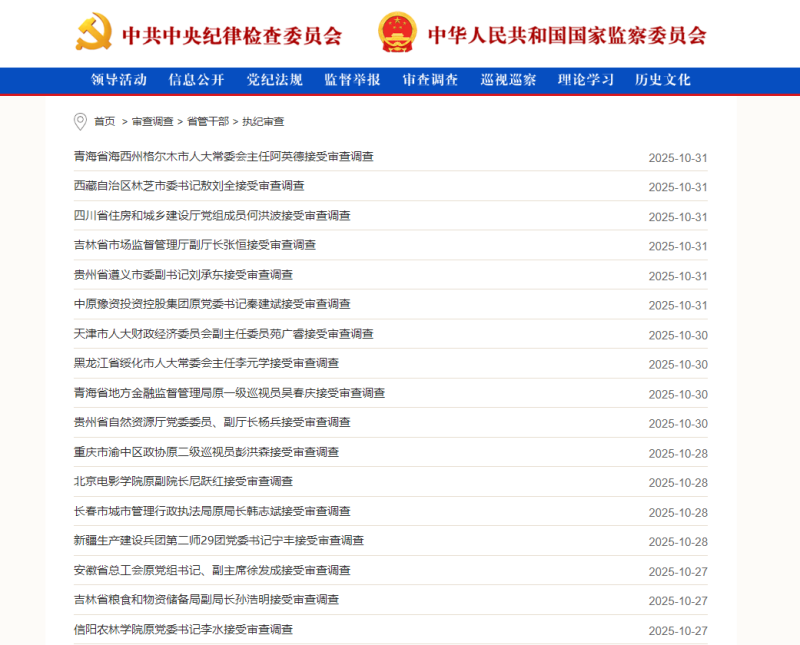Screen dimensions: 800x645
Task: Open the 审查调查 navigation menu
Action: [430, 80]
